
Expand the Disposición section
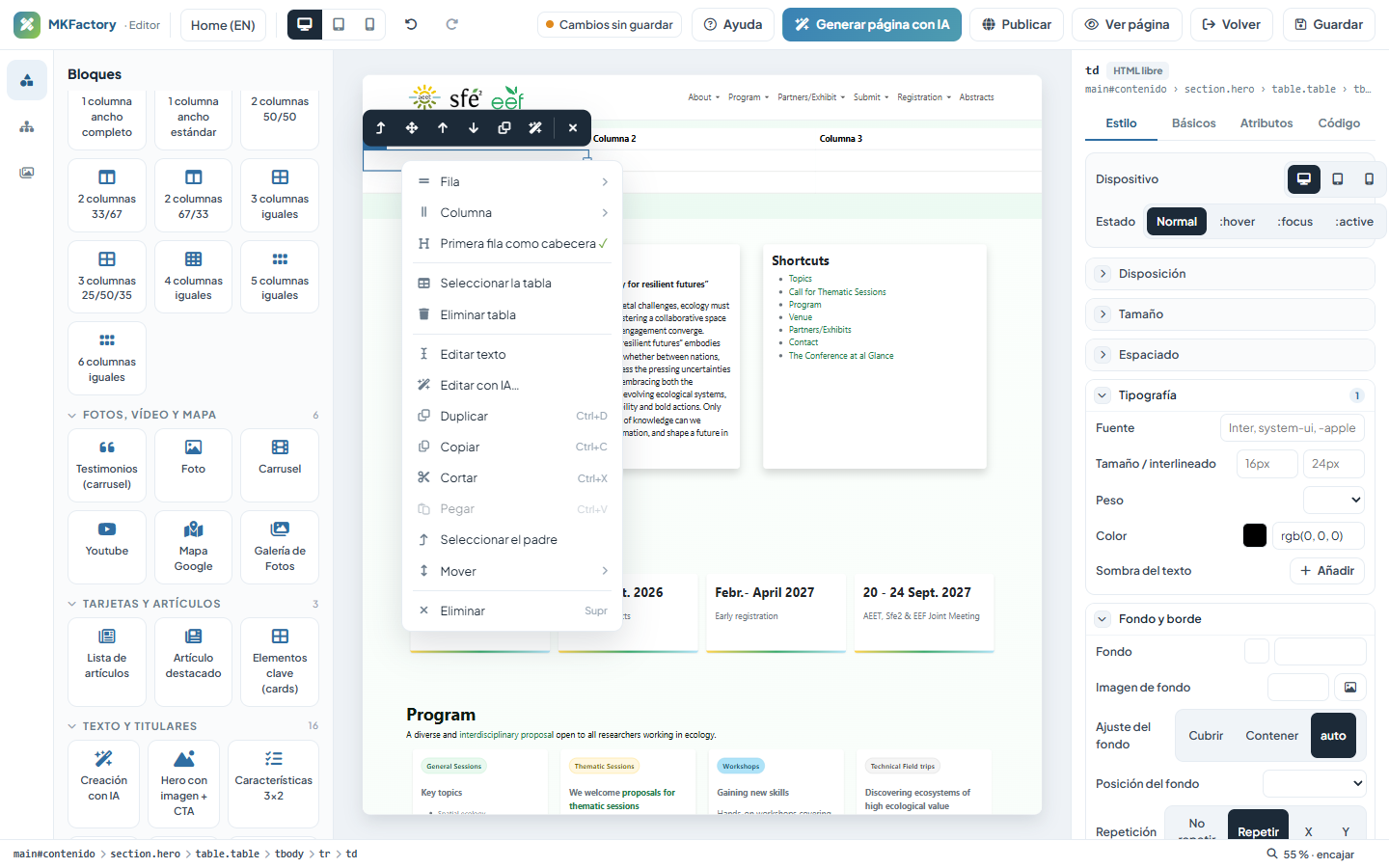coord(1230,274)
